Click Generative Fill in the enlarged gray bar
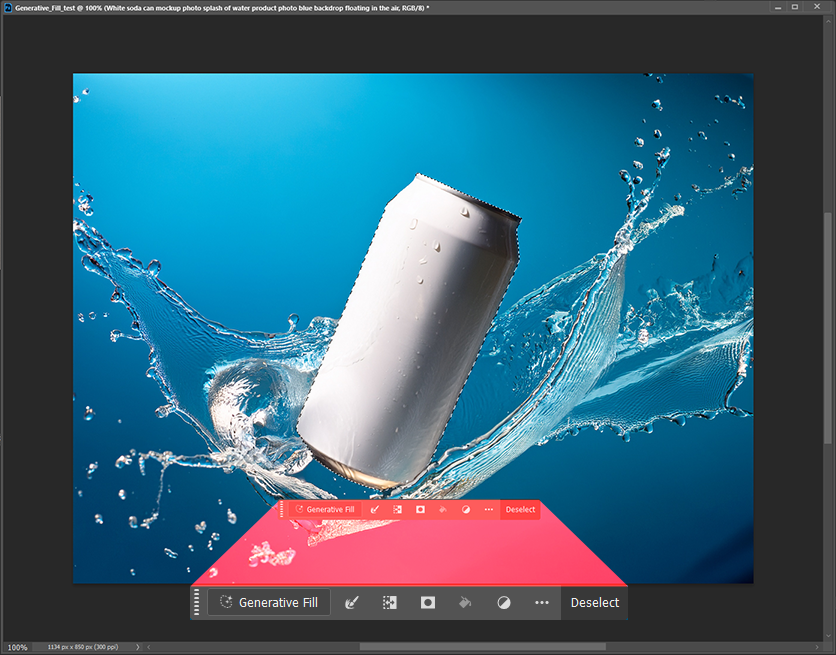 (269, 603)
